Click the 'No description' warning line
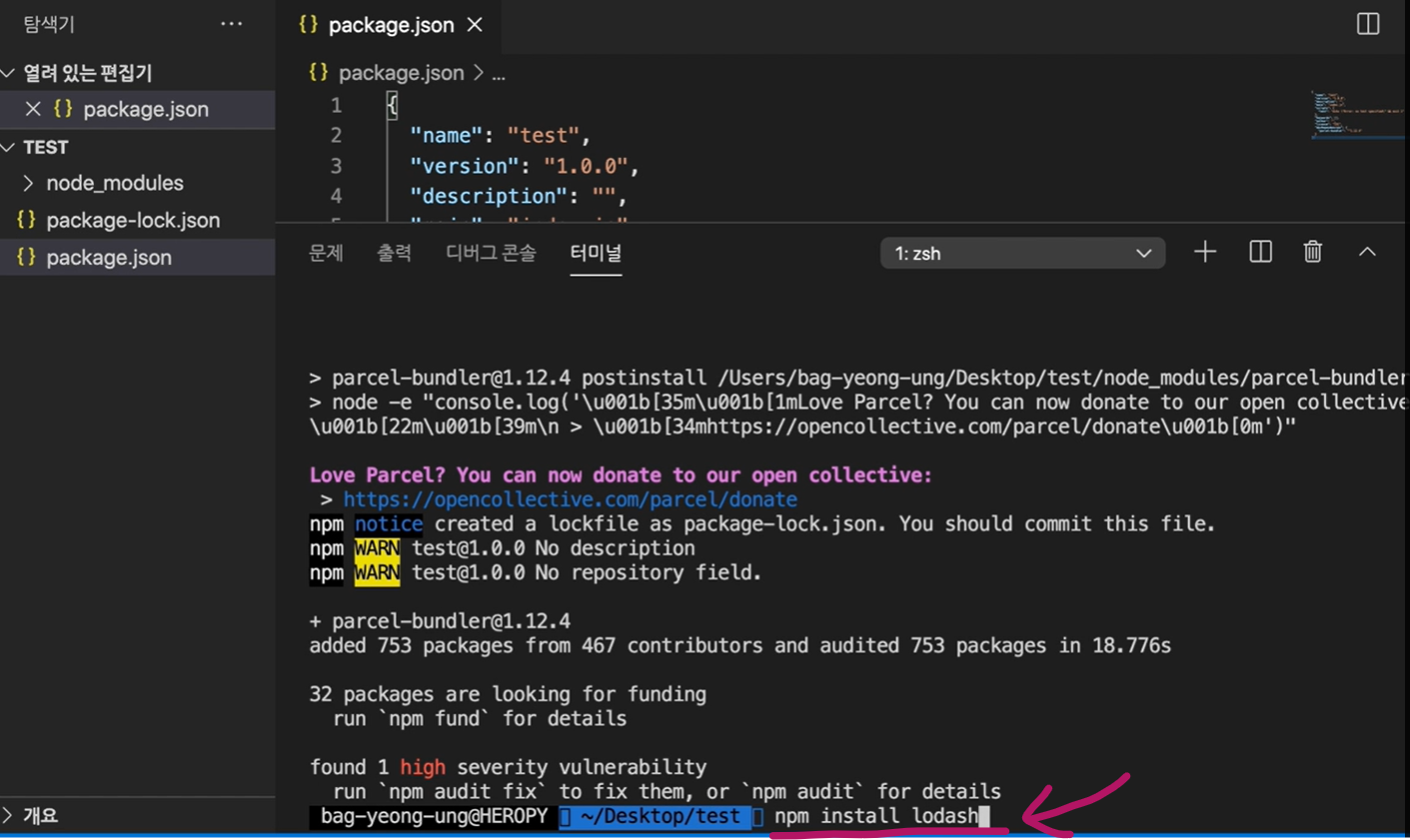This screenshot has width=1410, height=840. 502,548
